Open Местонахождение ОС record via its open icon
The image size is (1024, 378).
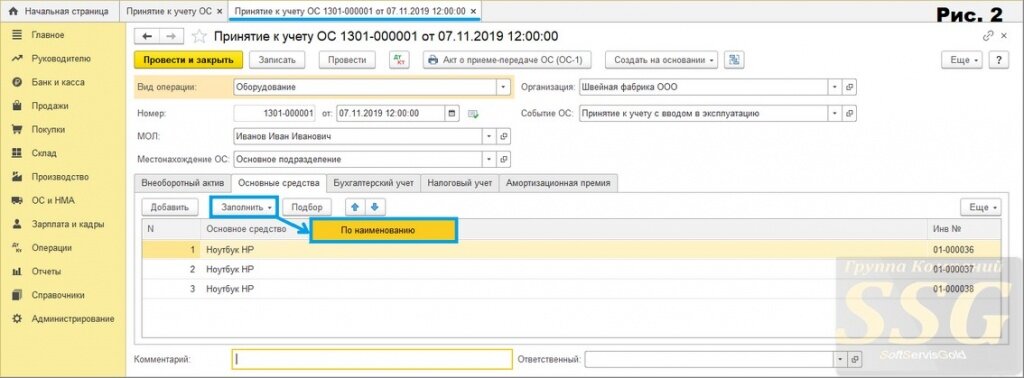(504, 159)
